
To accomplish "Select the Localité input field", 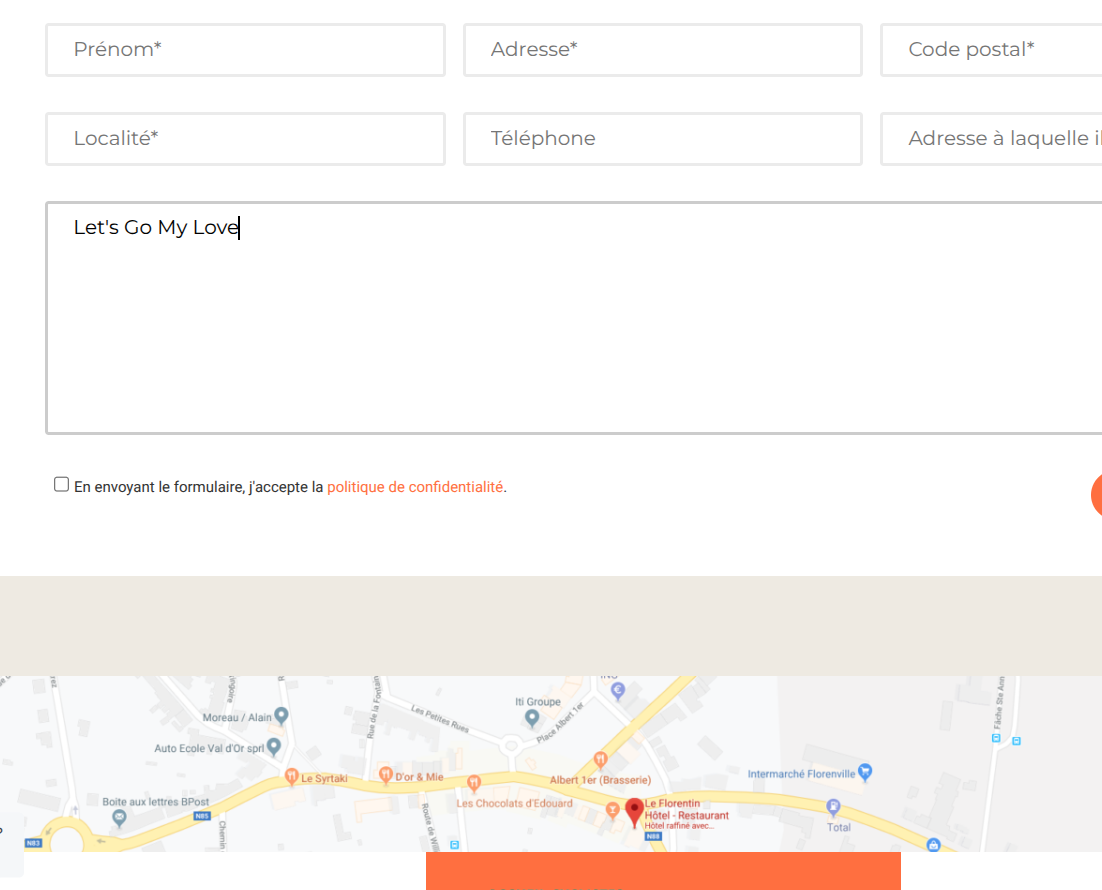I will point(245,139).
